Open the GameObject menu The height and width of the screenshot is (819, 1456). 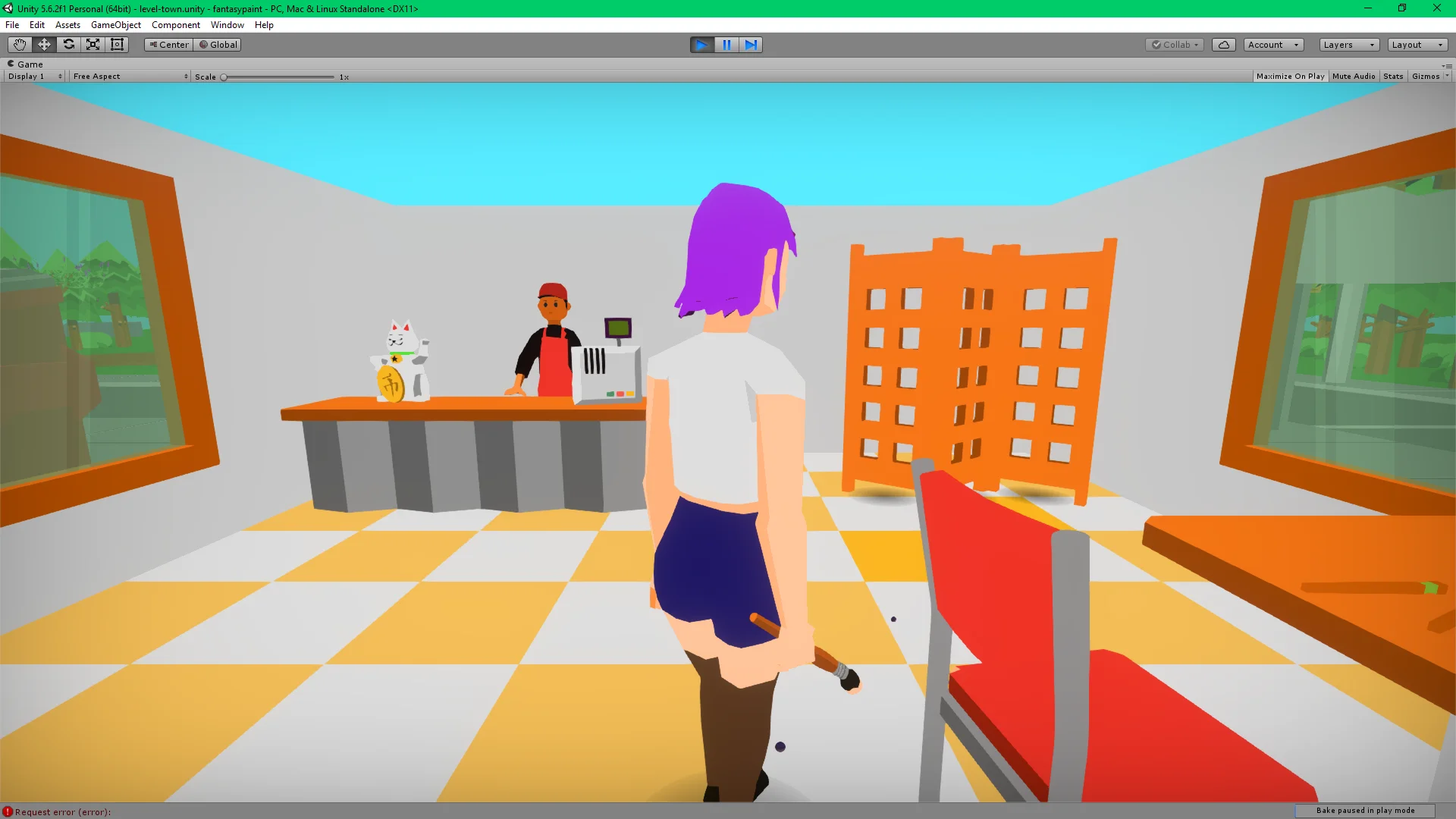(x=116, y=25)
